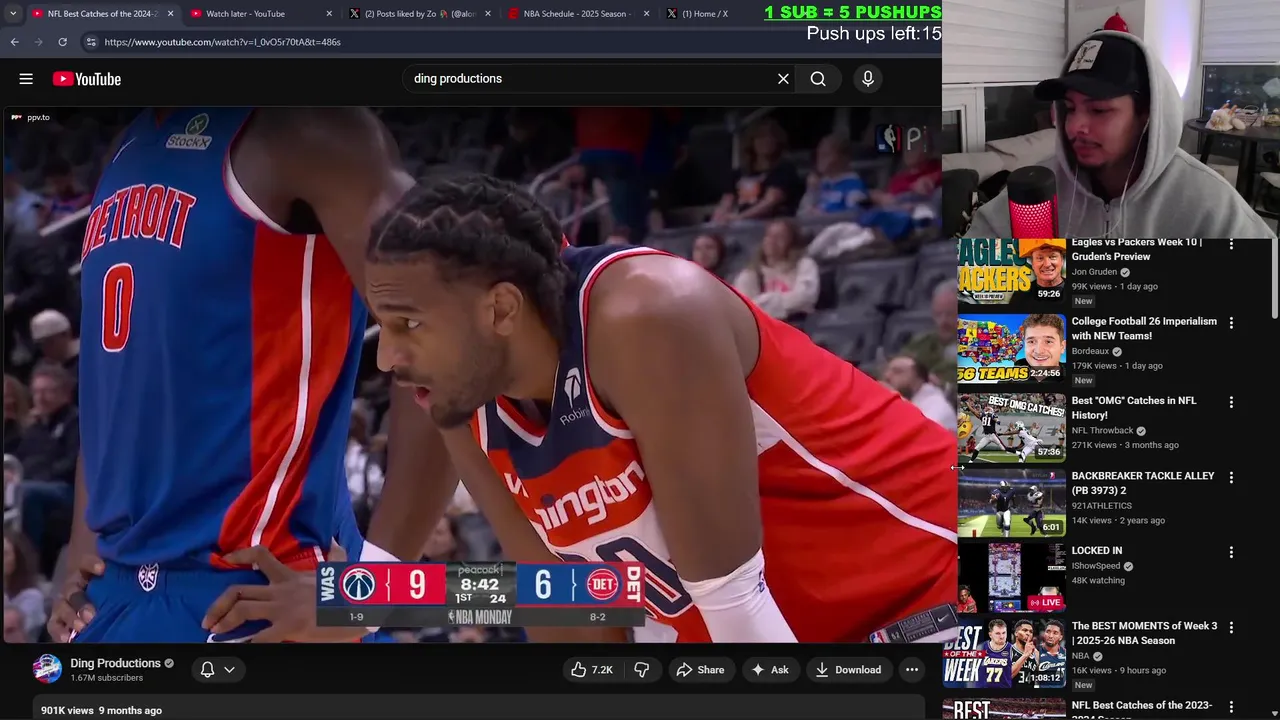1280x720 pixels.
Task: Open the IShowSpeed channel name
Action: [x=1096, y=566]
